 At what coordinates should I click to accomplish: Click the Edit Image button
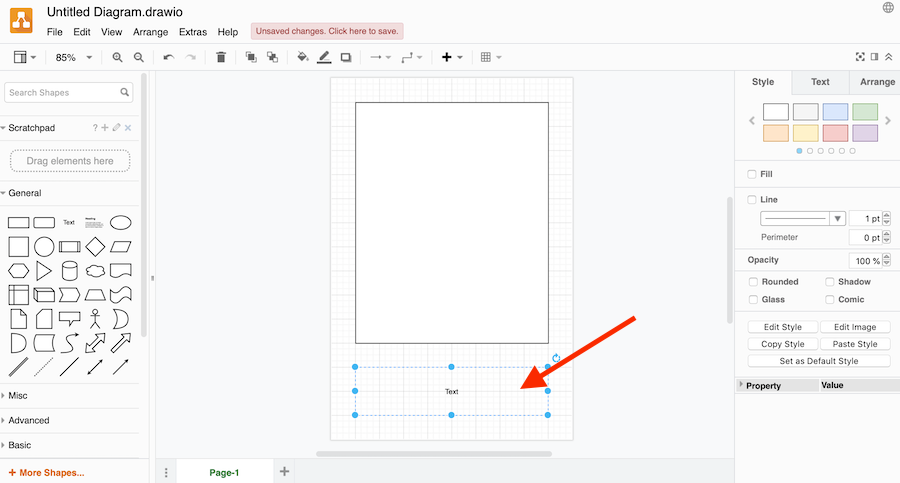(855, 327)
